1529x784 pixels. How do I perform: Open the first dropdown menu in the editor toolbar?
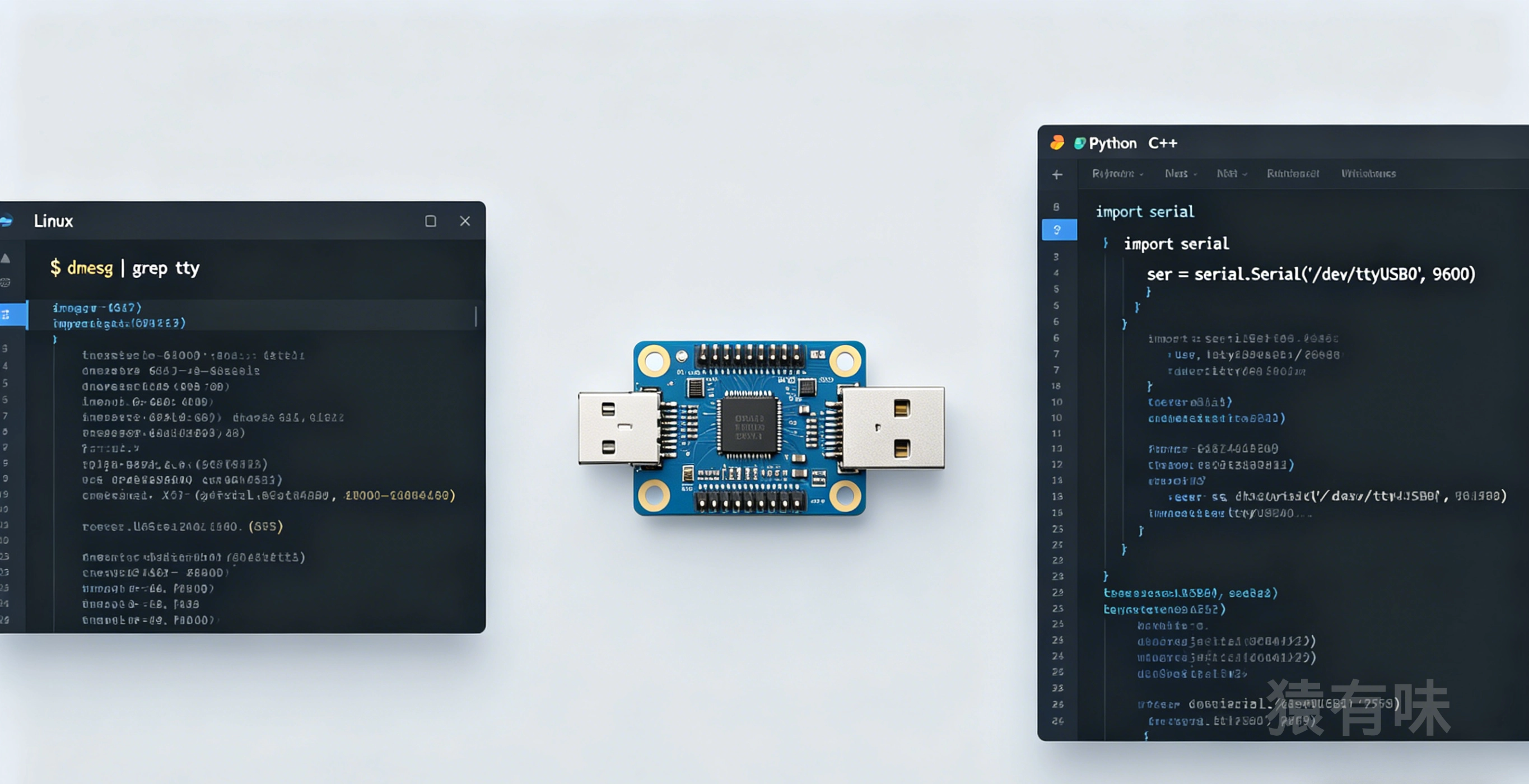point(1117,174)
